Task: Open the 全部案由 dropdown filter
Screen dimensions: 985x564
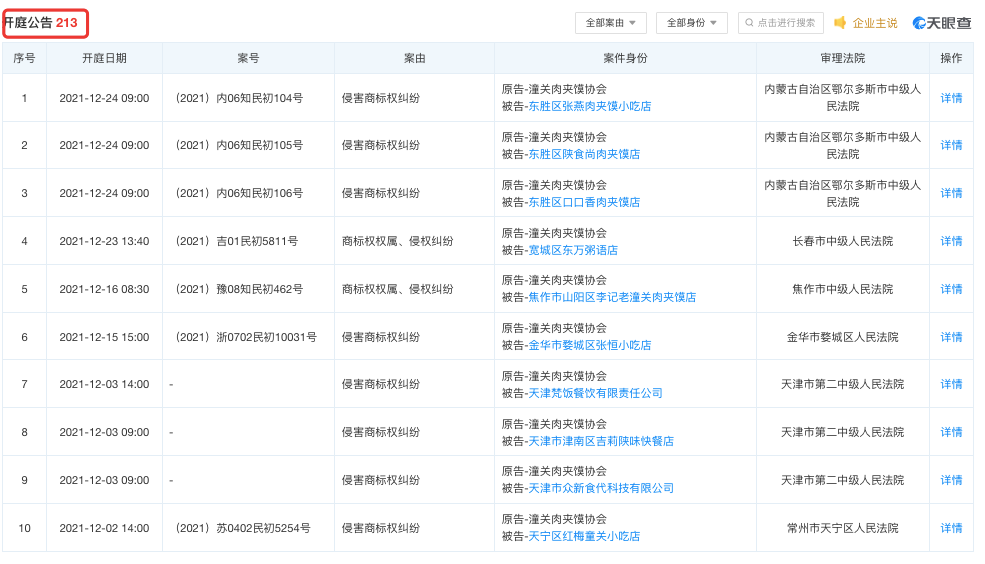Action: pyautogui.click(x=610, y=23)
